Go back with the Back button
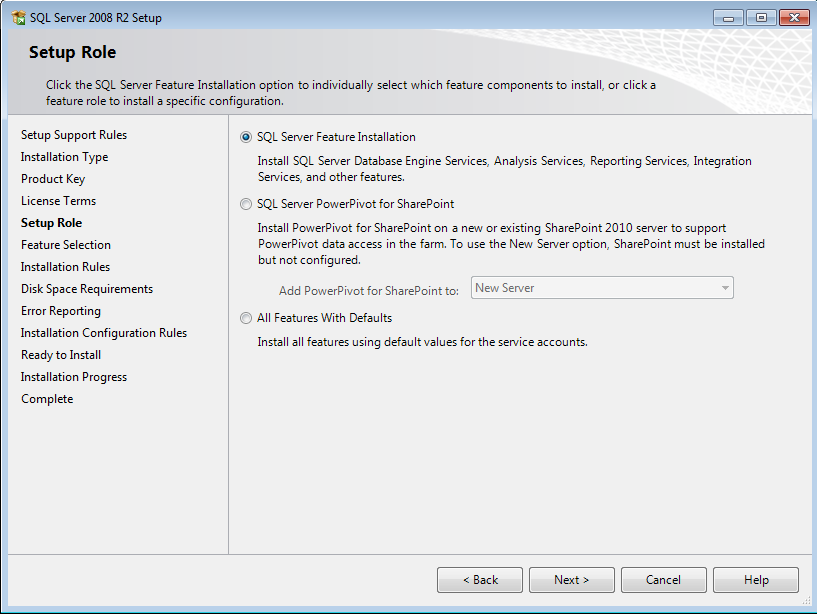The image size is (817, 614). tap(480, 580)
